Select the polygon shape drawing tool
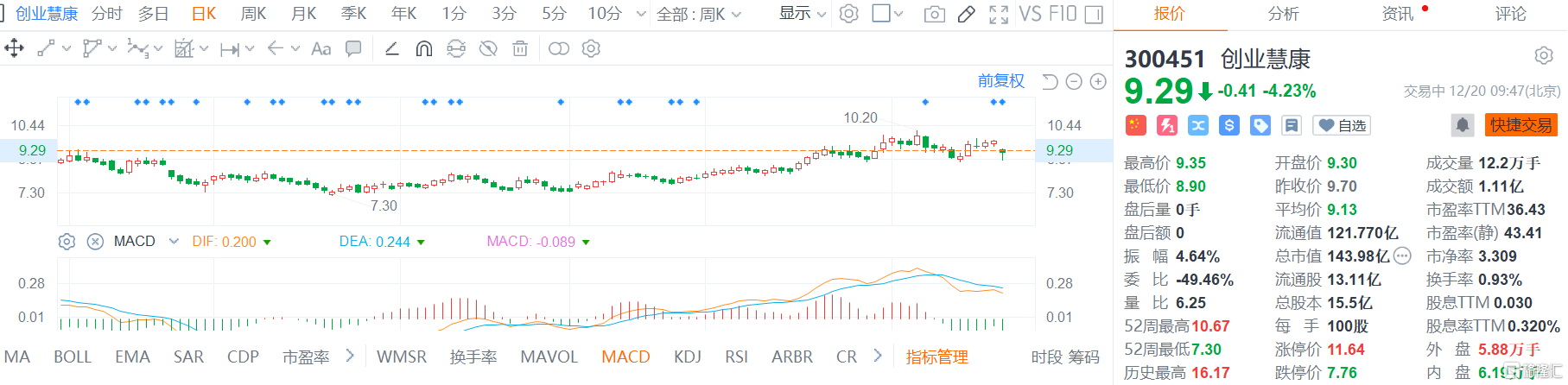This screenshot has height=385, width=1568. tap(91, 49)
